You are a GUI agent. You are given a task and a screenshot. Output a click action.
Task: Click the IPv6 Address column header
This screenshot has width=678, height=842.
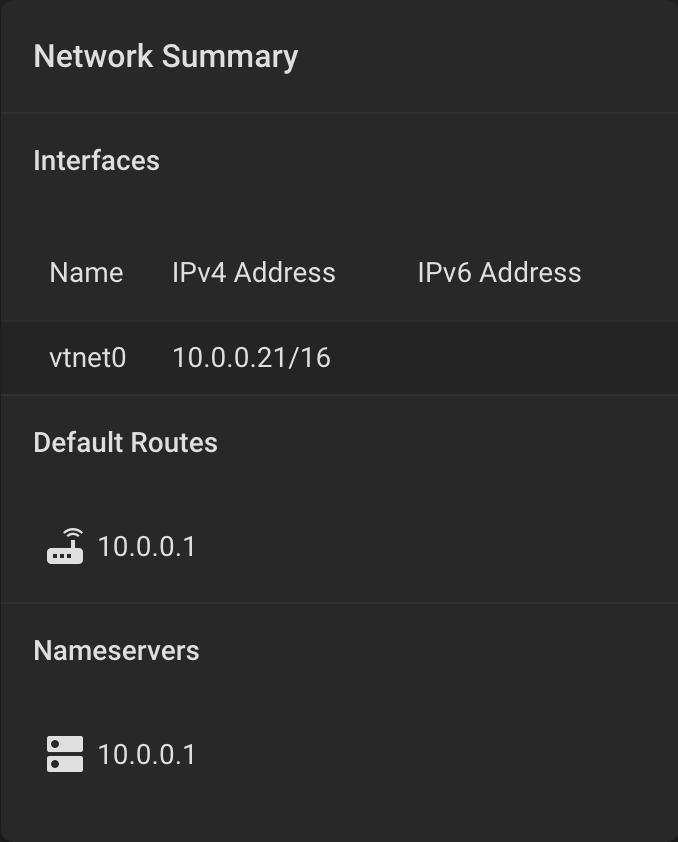click(x=498, y=273)
